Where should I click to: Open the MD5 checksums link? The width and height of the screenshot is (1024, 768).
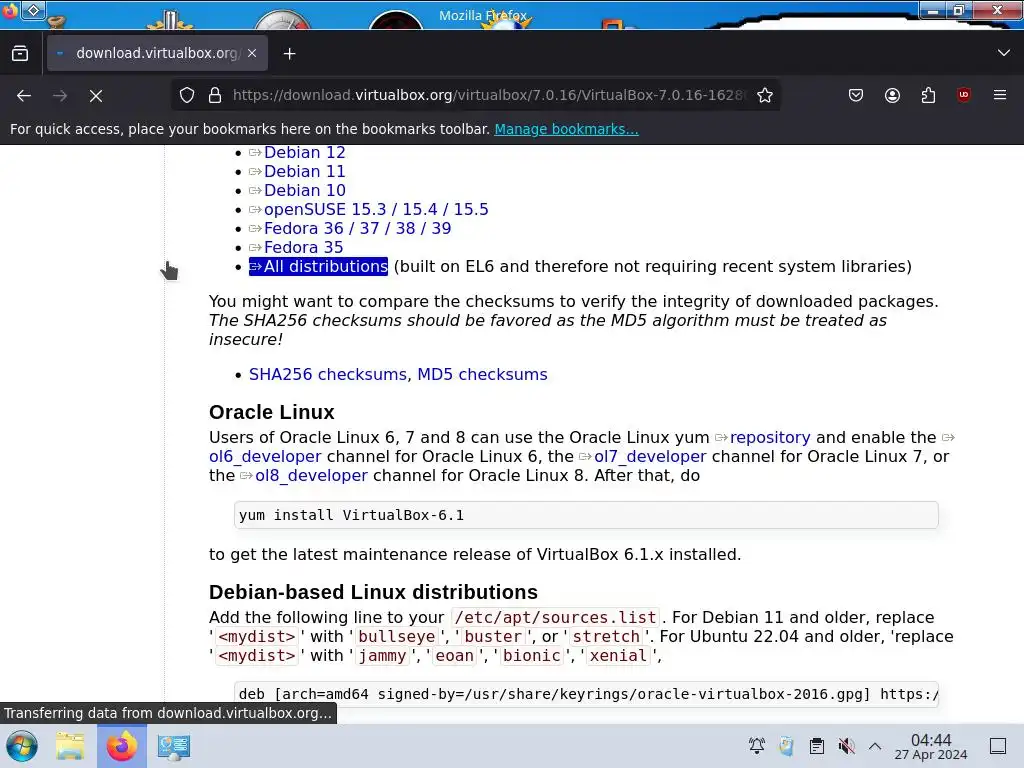click(482, 374)
